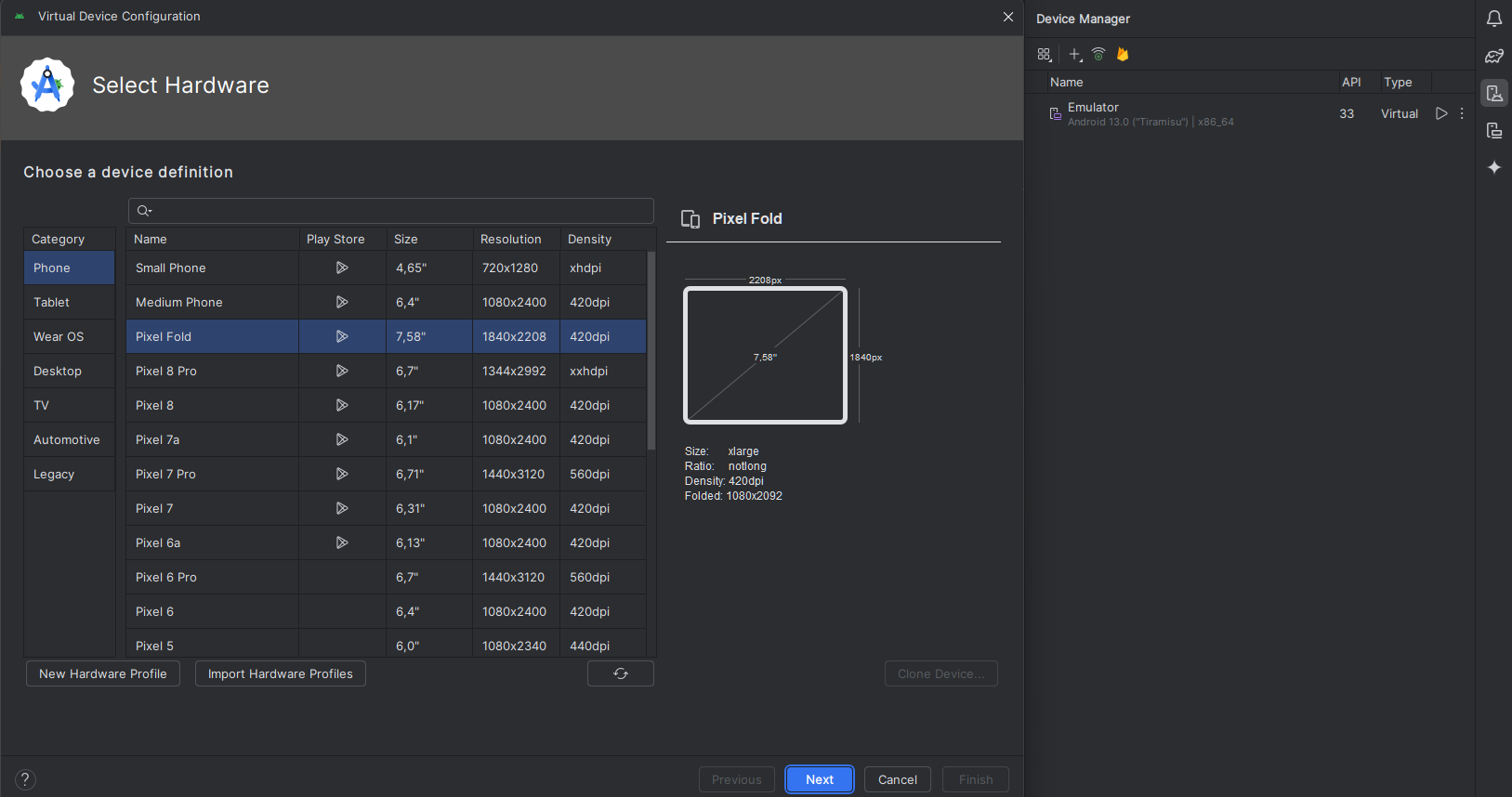Click Emulator virtual device icon
Viewport: 1512px width, 797px height.
point(1056,114)
